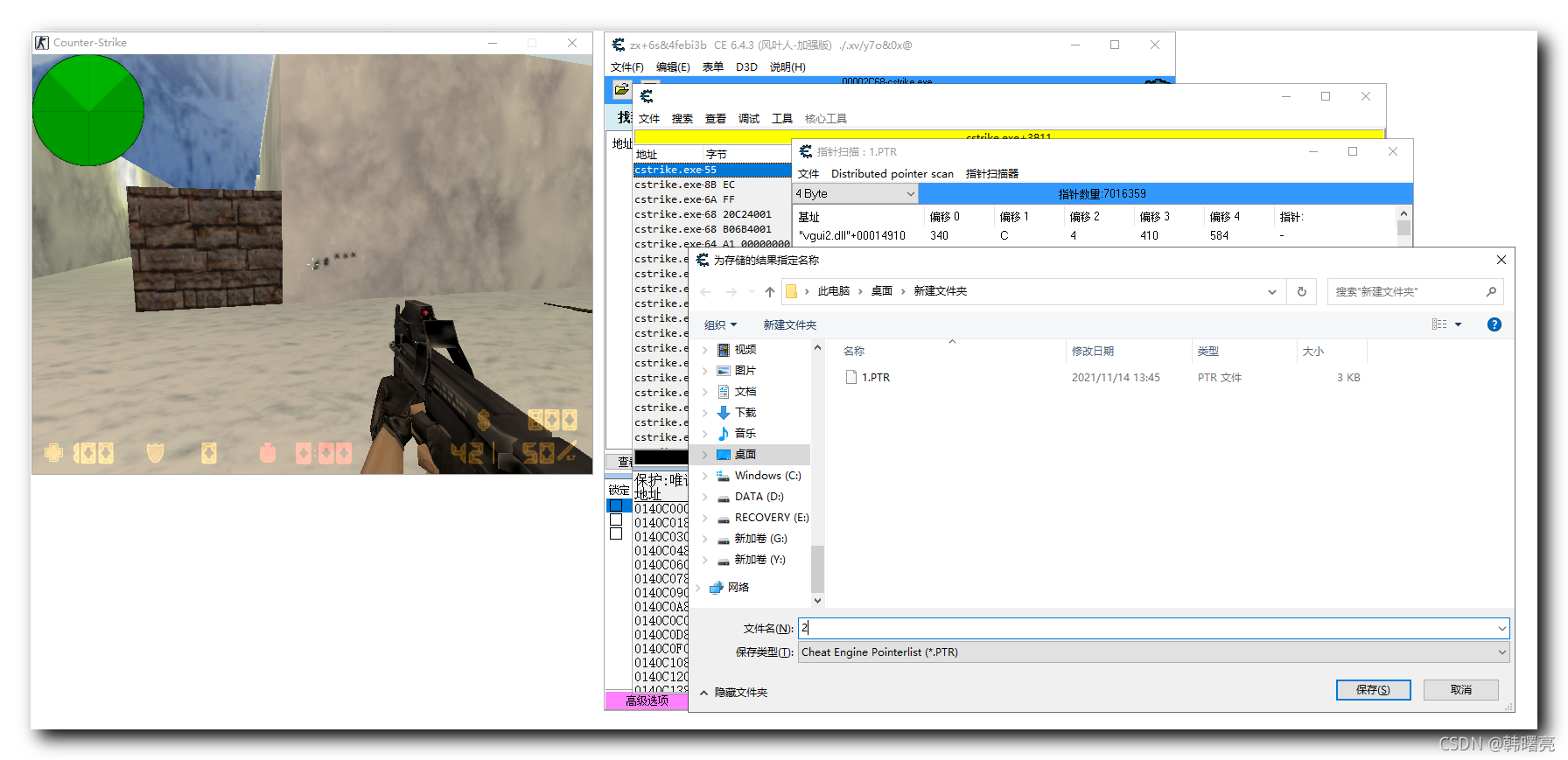1568x760 pixels.
Task: Click the 1.PTR file icon
Action: coord(851,377)
